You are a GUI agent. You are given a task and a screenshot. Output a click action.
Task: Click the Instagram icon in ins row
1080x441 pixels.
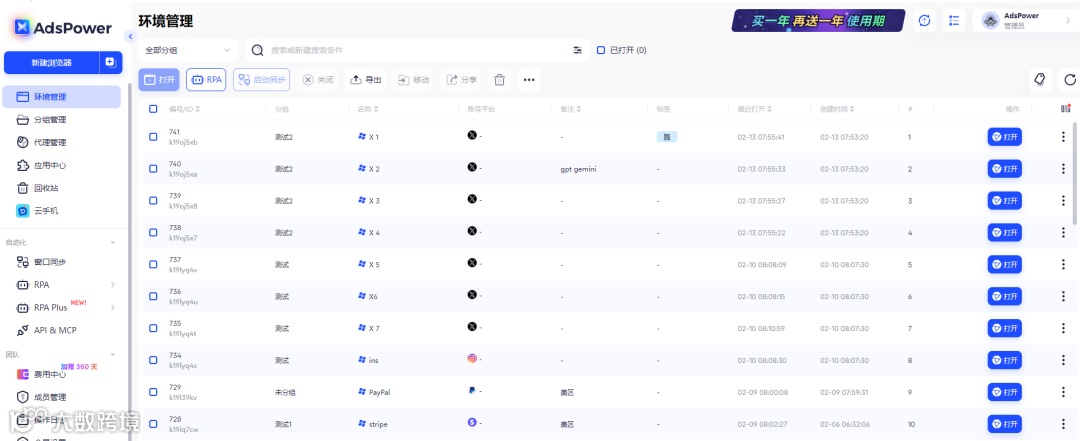(x=472, y=358)
